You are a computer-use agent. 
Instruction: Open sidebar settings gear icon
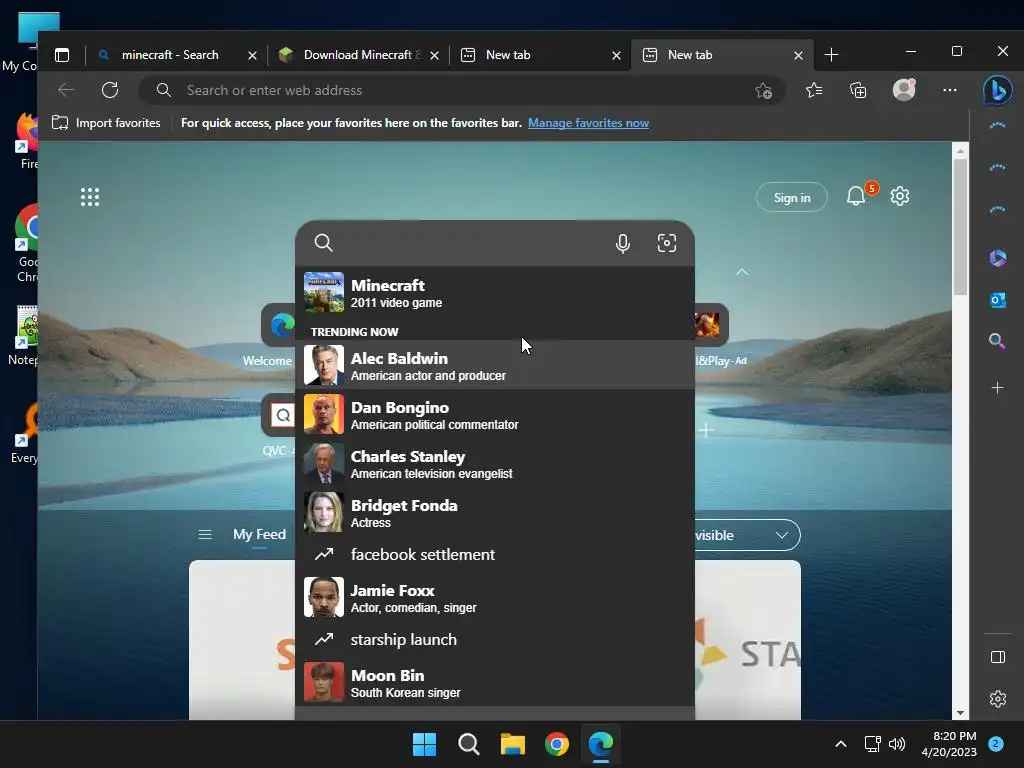pos(997,699)
